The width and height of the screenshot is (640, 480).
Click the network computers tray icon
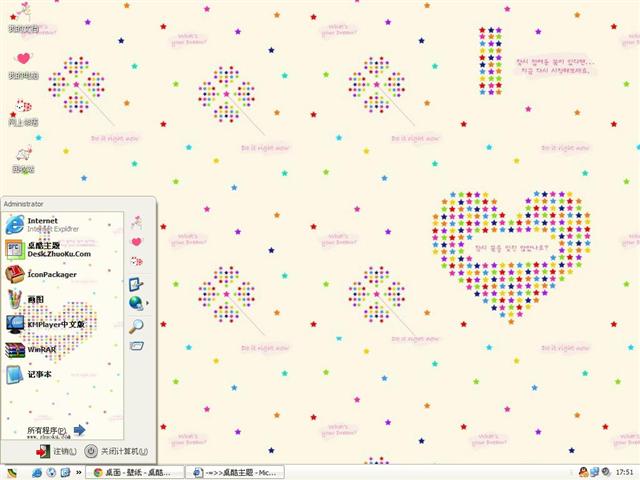point(595,472)
